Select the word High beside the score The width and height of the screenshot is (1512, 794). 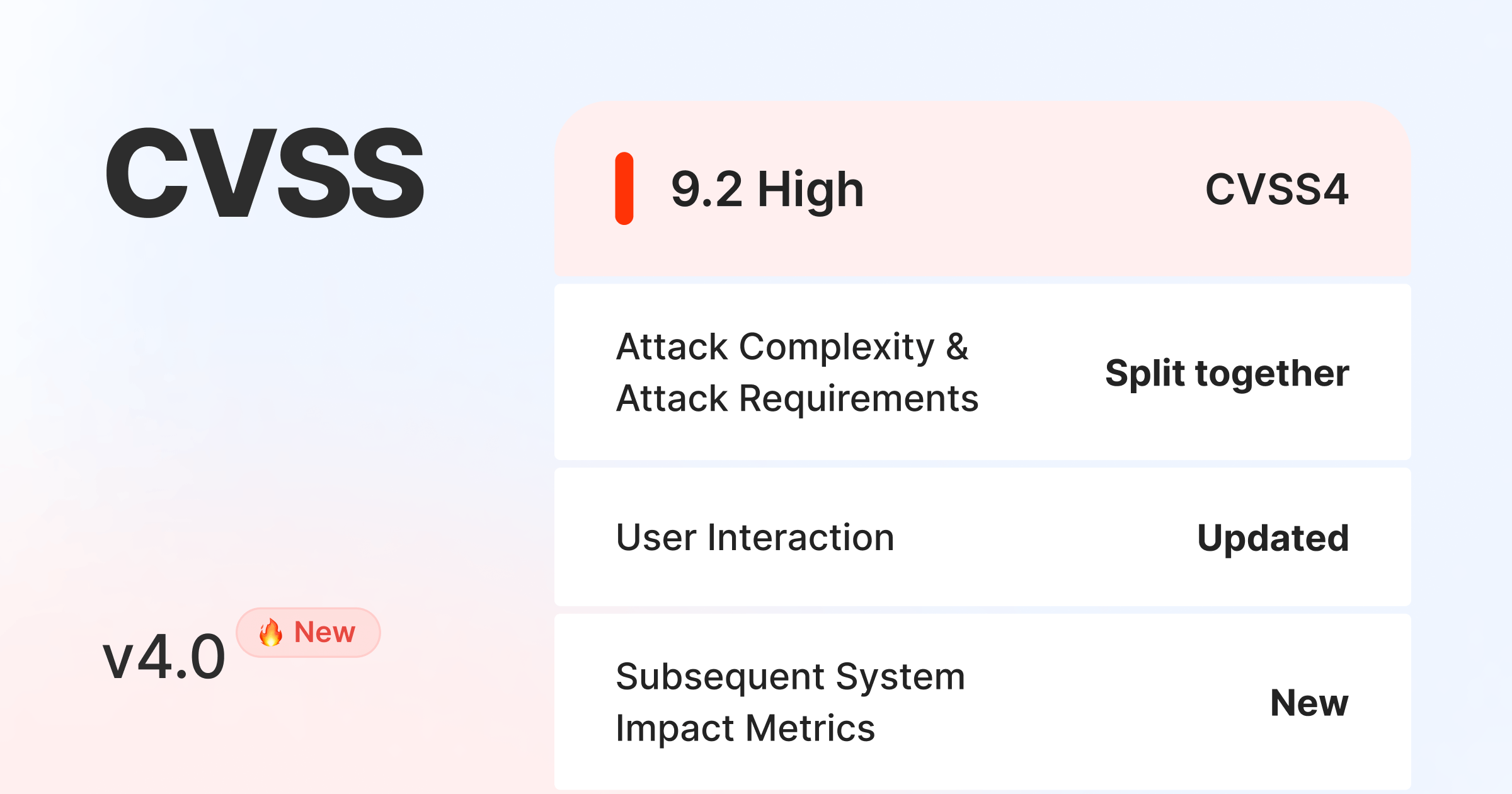(810, 189)
